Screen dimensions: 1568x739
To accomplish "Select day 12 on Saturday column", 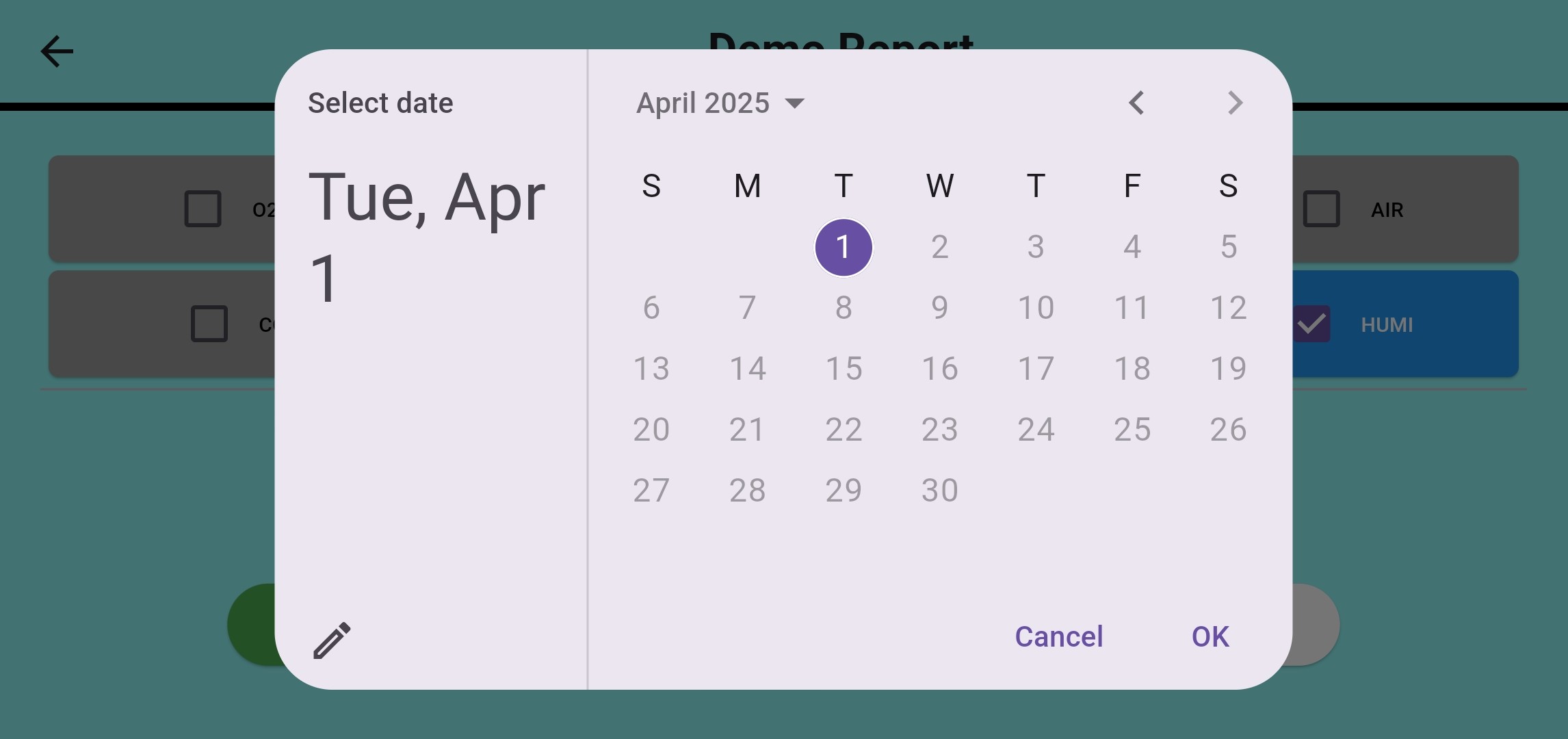I will pyautogui.click(x=1229, y=308).
